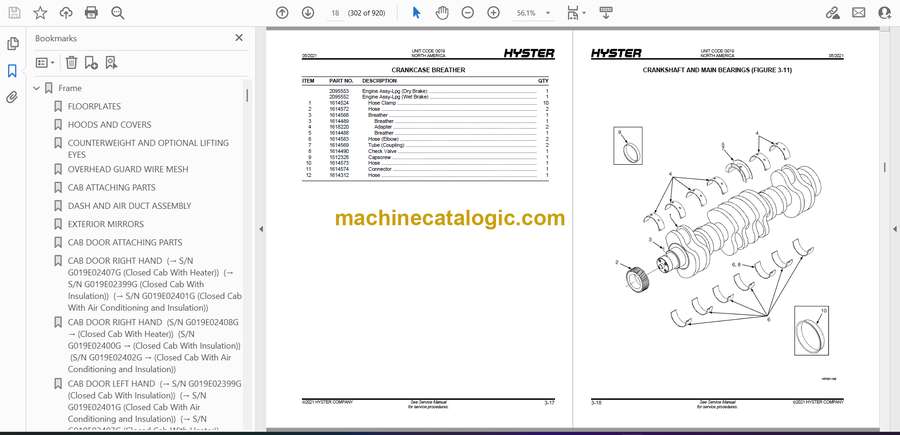The width and height of the screenshot is (900, 435).
Task: Open the dropdown arrow beside the page fit tool
Action: [x=584, y=13]
